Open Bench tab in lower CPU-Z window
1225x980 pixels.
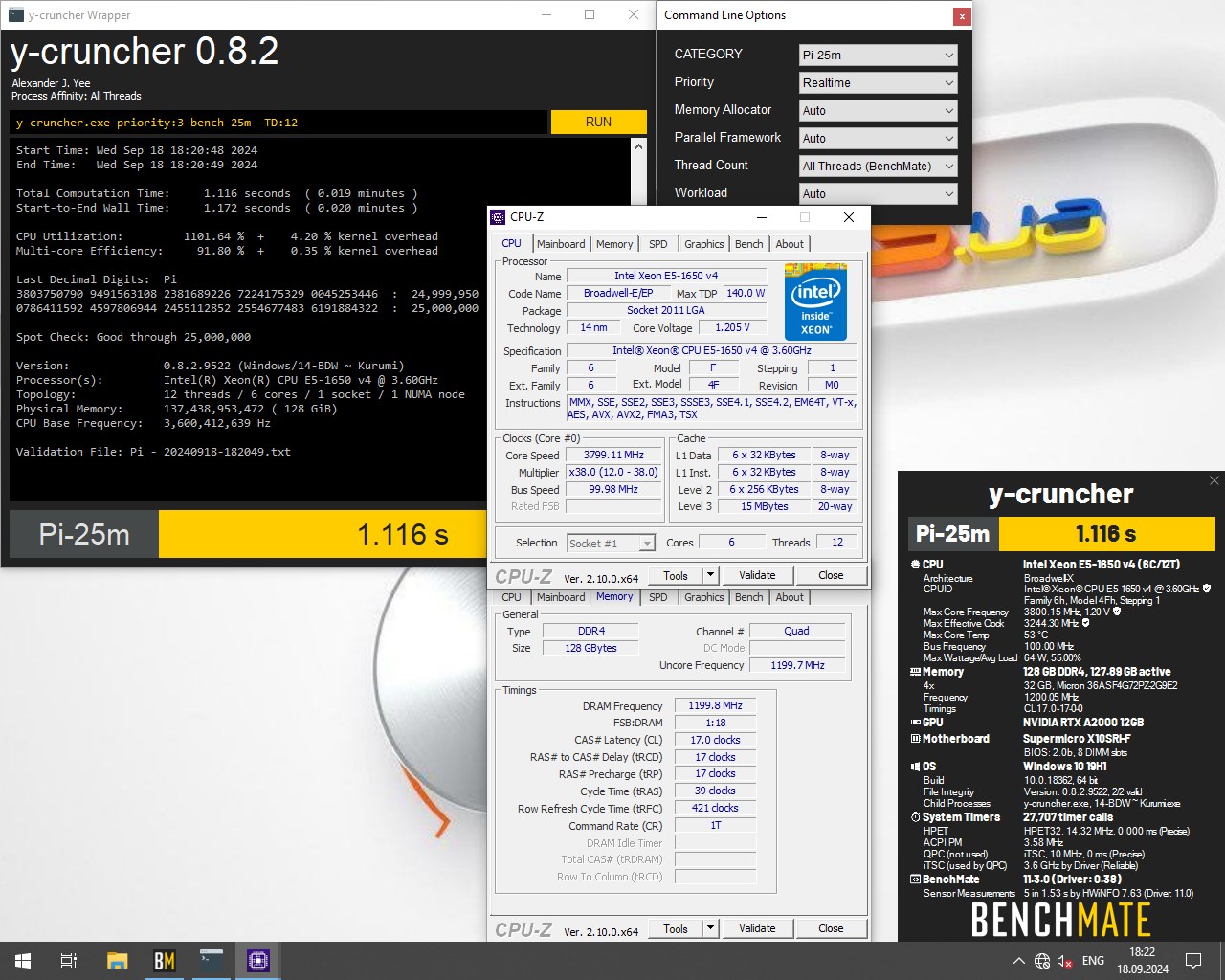[x=749, y=597]
